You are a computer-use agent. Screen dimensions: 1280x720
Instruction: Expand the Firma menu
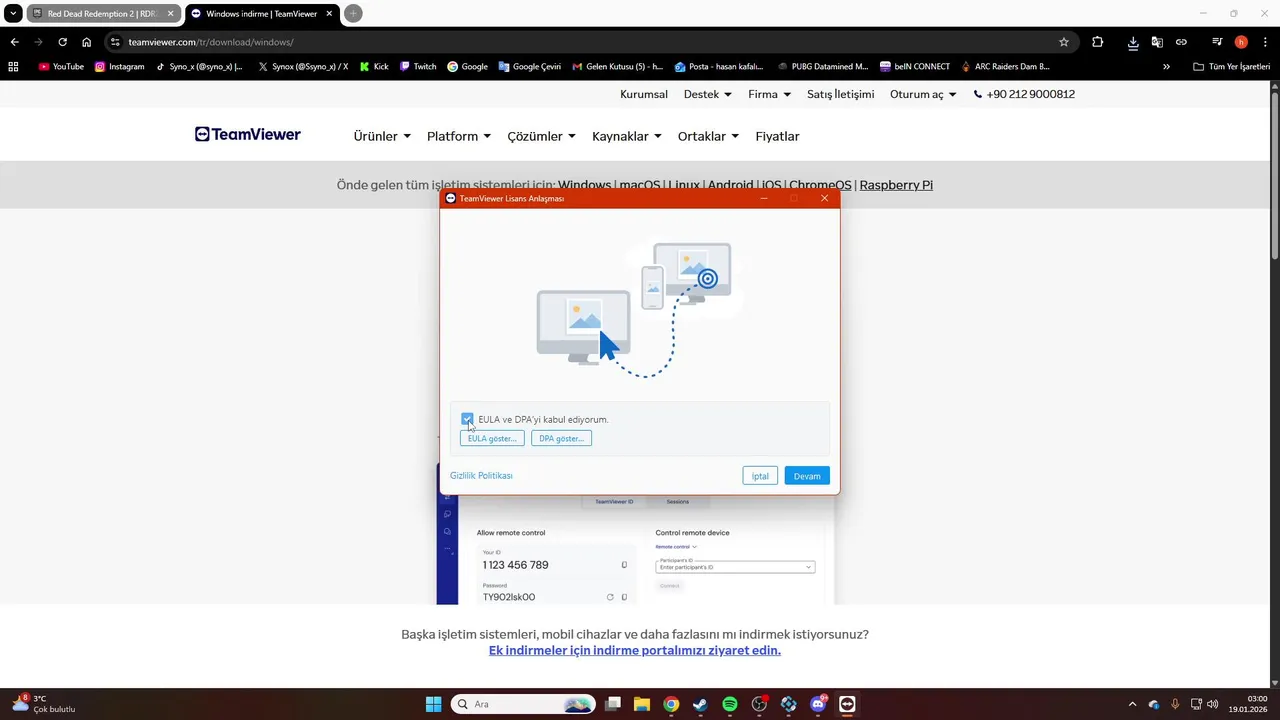pos(770,94)
